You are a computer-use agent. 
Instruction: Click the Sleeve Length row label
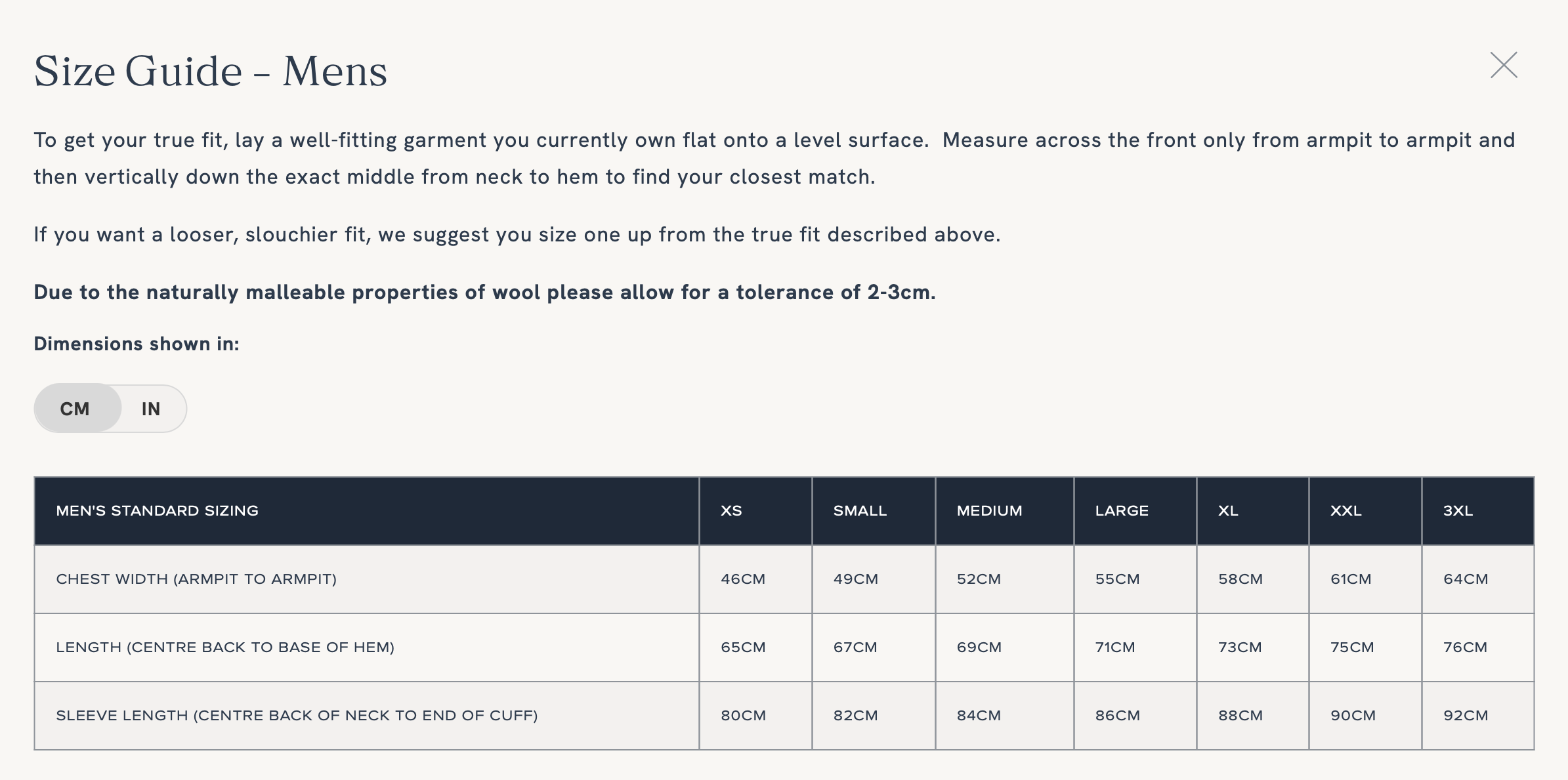point(297,716)
